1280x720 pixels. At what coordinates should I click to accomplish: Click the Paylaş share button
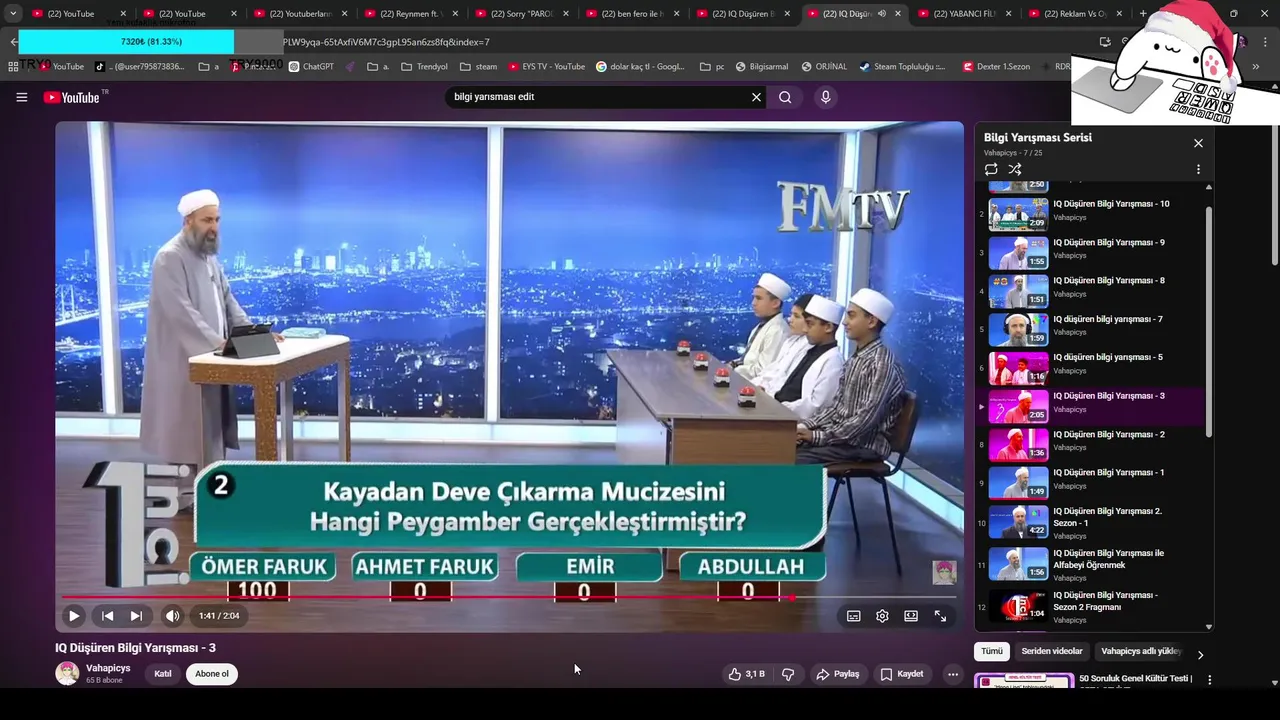point(838,674)
